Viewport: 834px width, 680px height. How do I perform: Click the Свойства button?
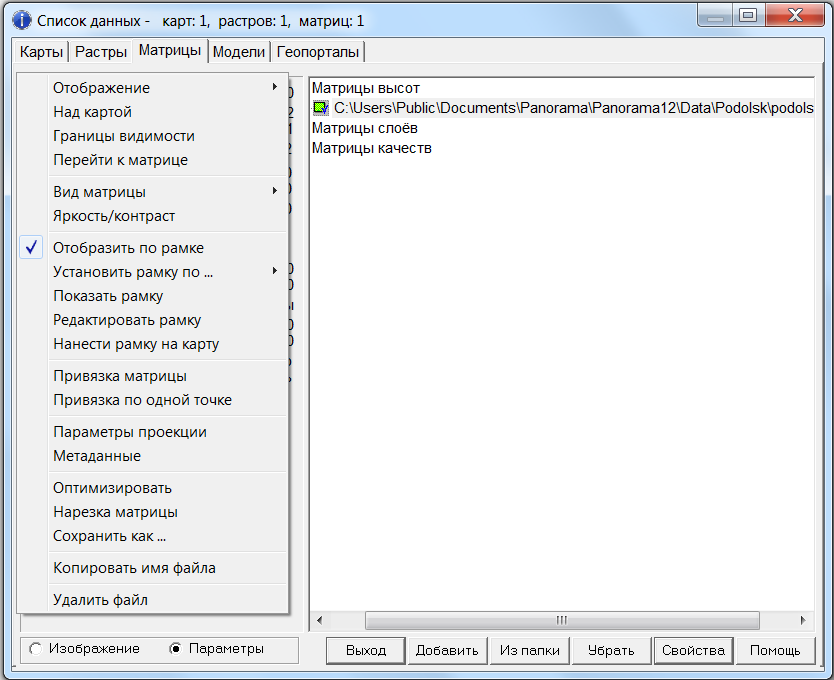coord(693,650)
